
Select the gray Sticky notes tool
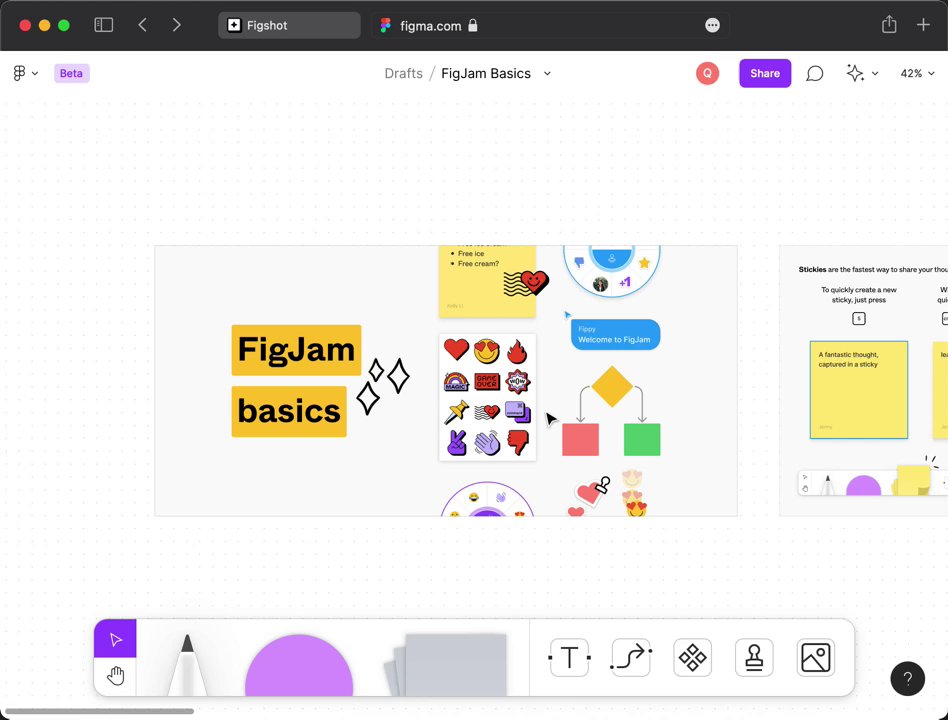[x=446, y=664]
